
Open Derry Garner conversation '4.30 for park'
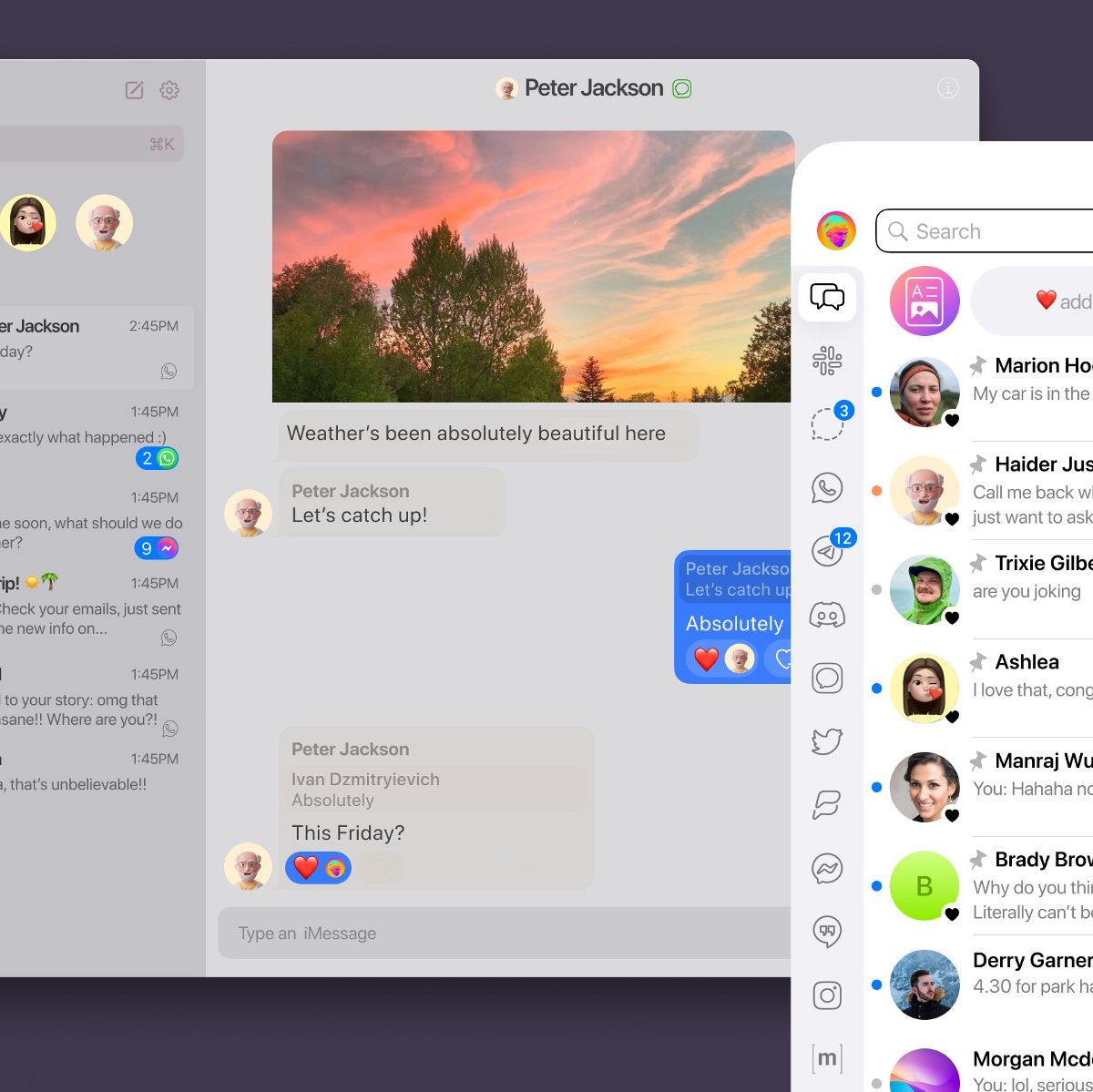point(981,985)
